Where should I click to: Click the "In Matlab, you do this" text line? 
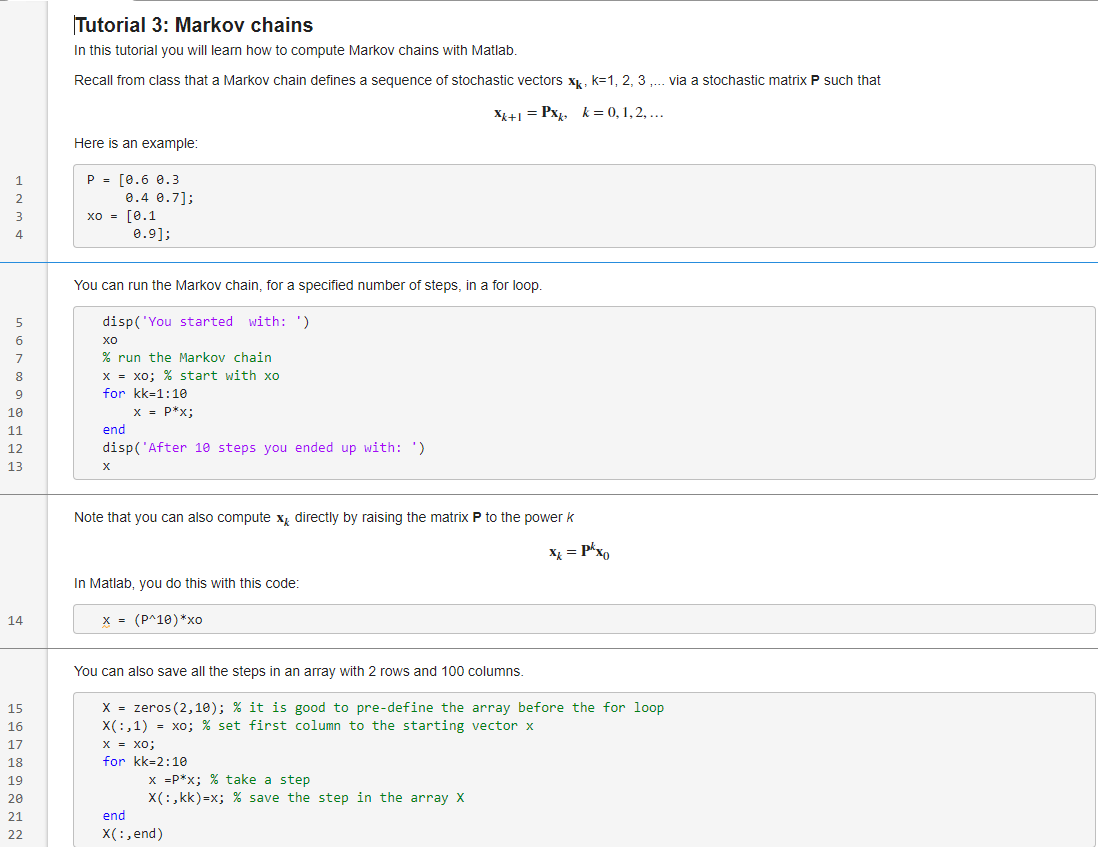coord(186,583)
